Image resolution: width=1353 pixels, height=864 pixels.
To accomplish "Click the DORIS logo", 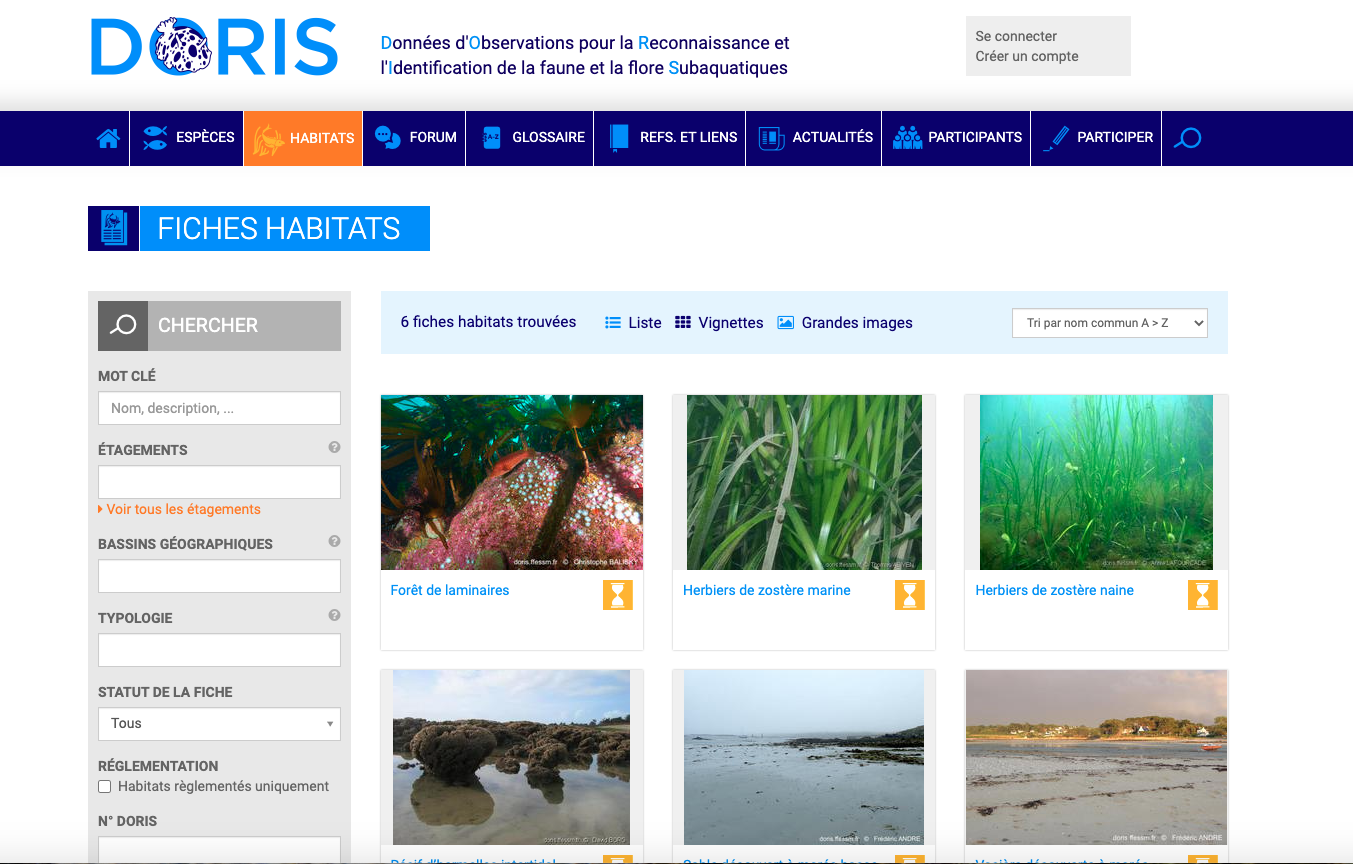I will click(214, 47).
